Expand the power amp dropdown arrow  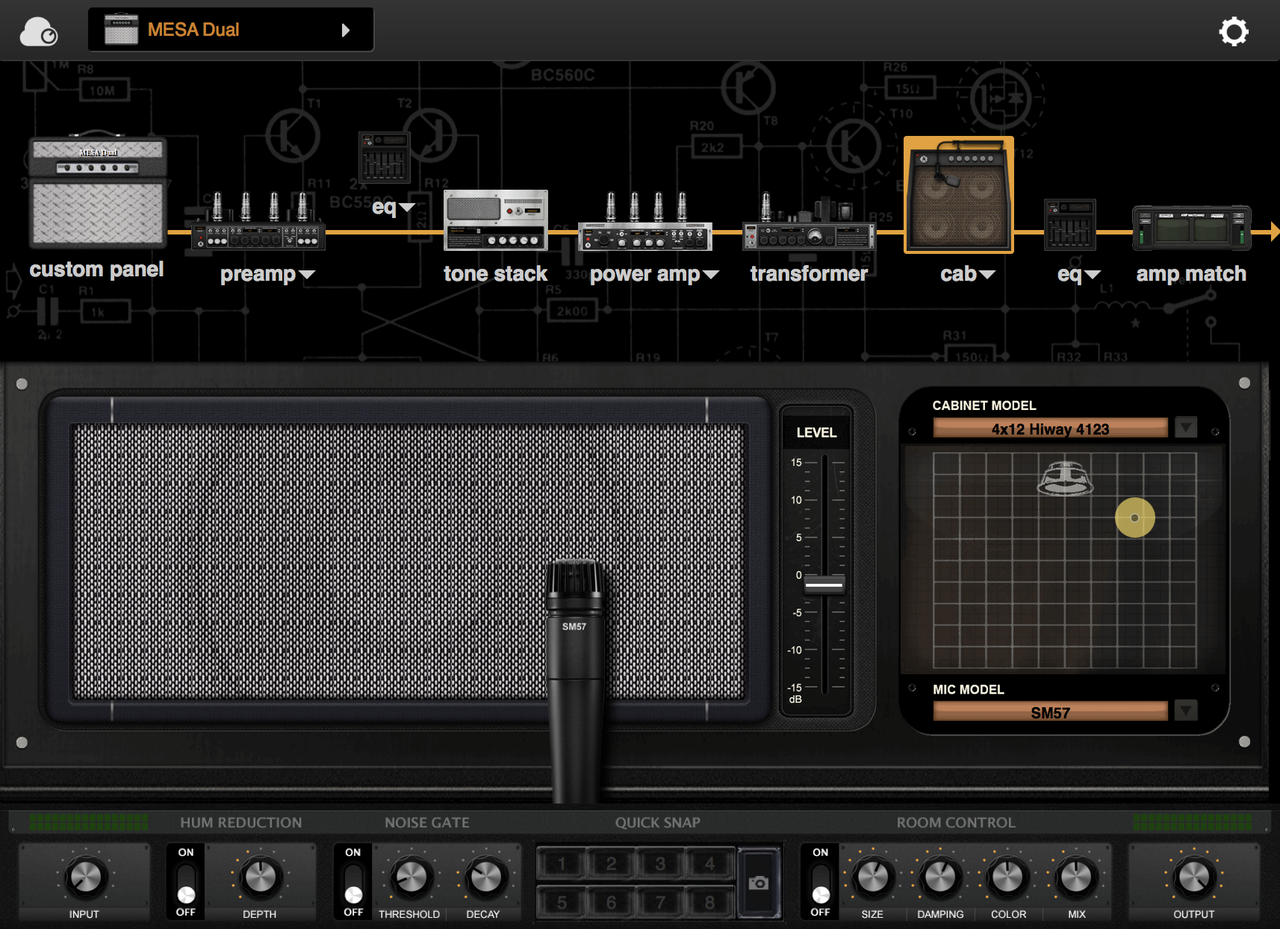pyautogui.click(x=711, y=275)
